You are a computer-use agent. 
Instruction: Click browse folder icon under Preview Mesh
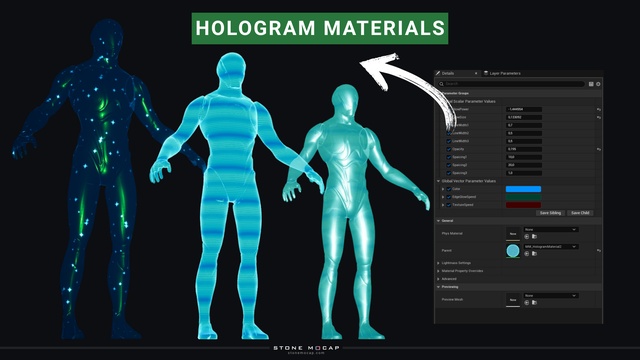534,302
